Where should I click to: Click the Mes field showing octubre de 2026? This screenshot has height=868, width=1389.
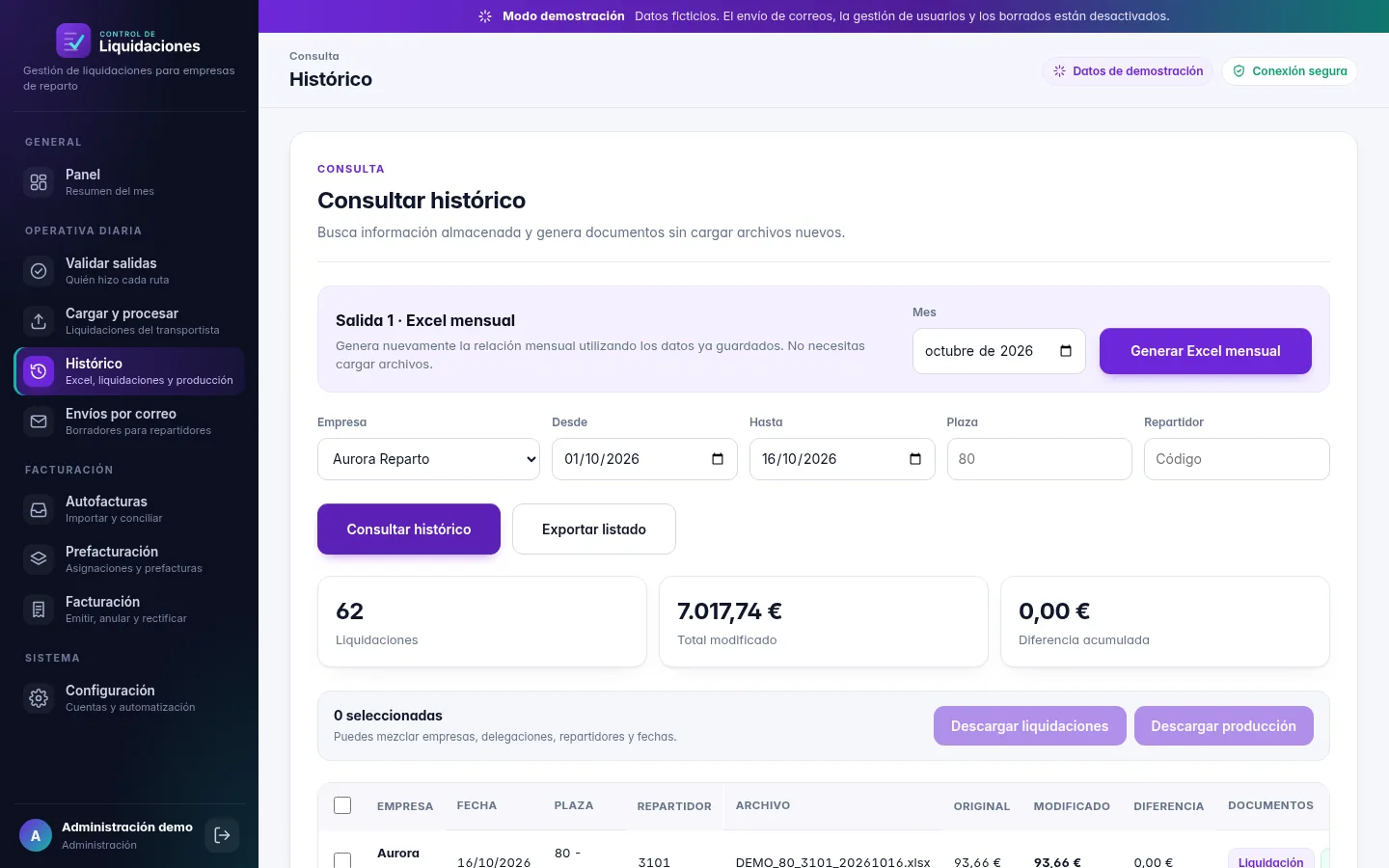(999, 351)
